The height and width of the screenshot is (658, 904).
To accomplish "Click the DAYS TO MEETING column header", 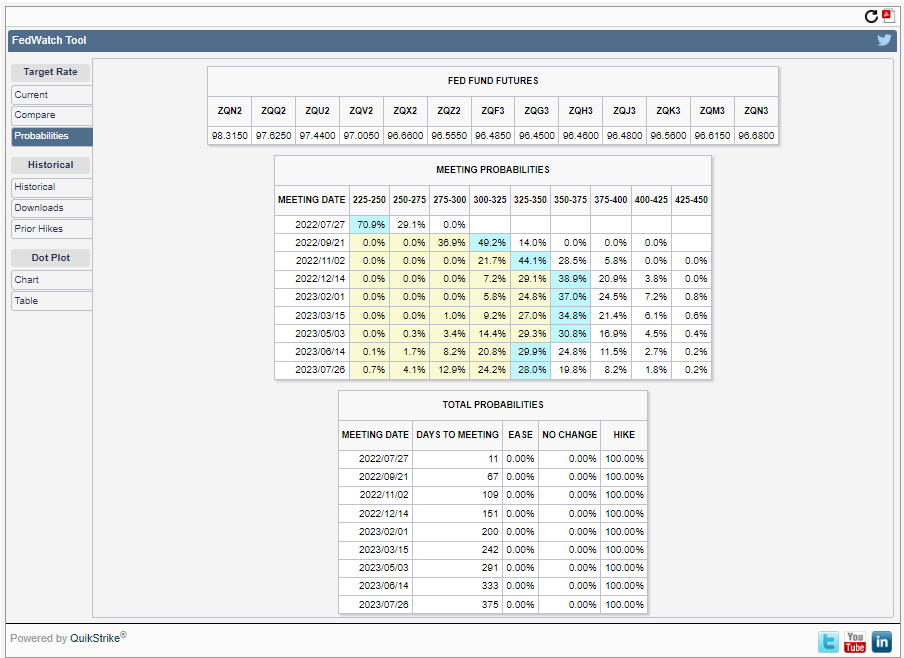I will [x=457, y=435].
